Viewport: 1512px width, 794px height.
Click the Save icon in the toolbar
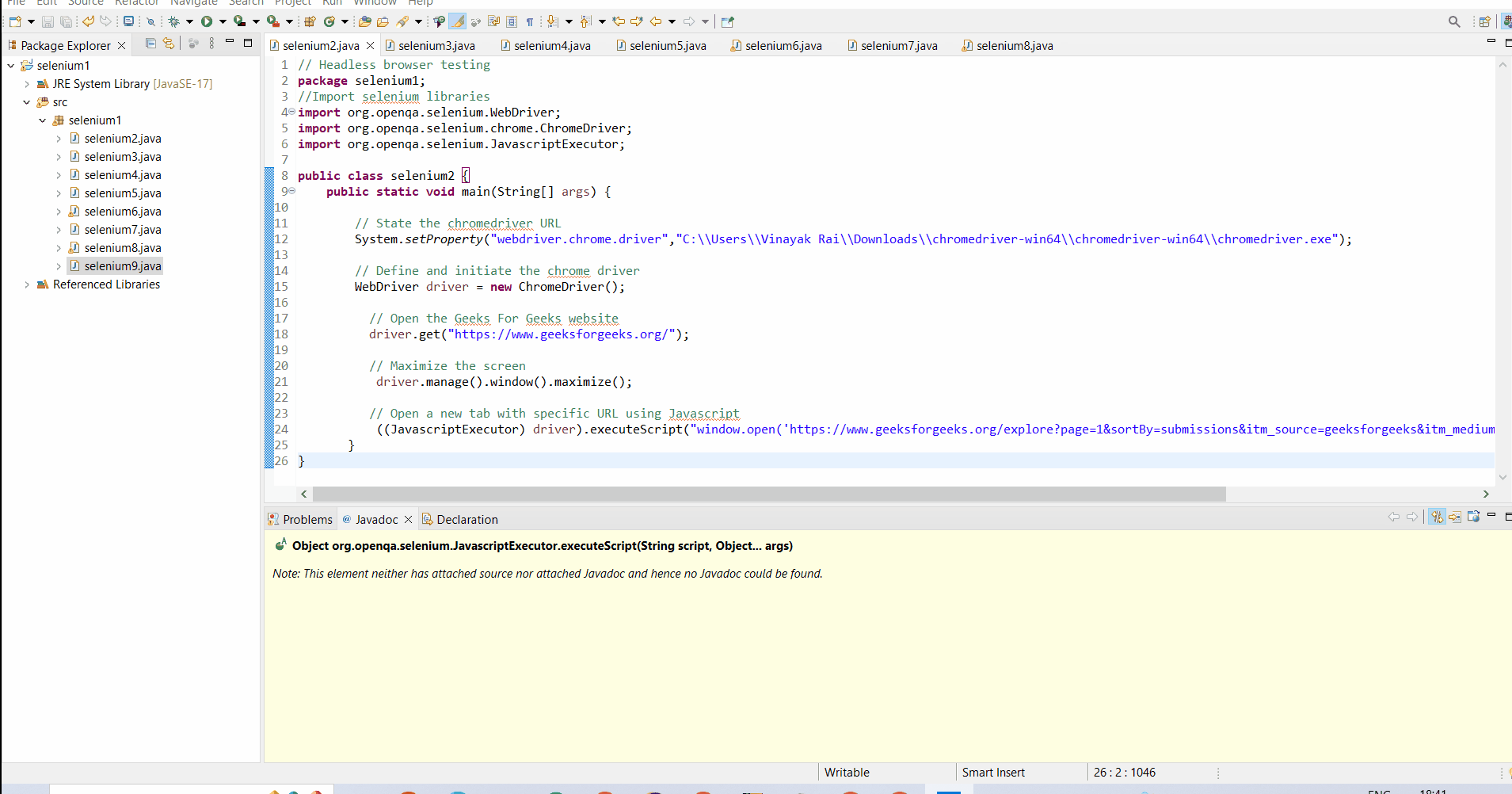[48, 21]
